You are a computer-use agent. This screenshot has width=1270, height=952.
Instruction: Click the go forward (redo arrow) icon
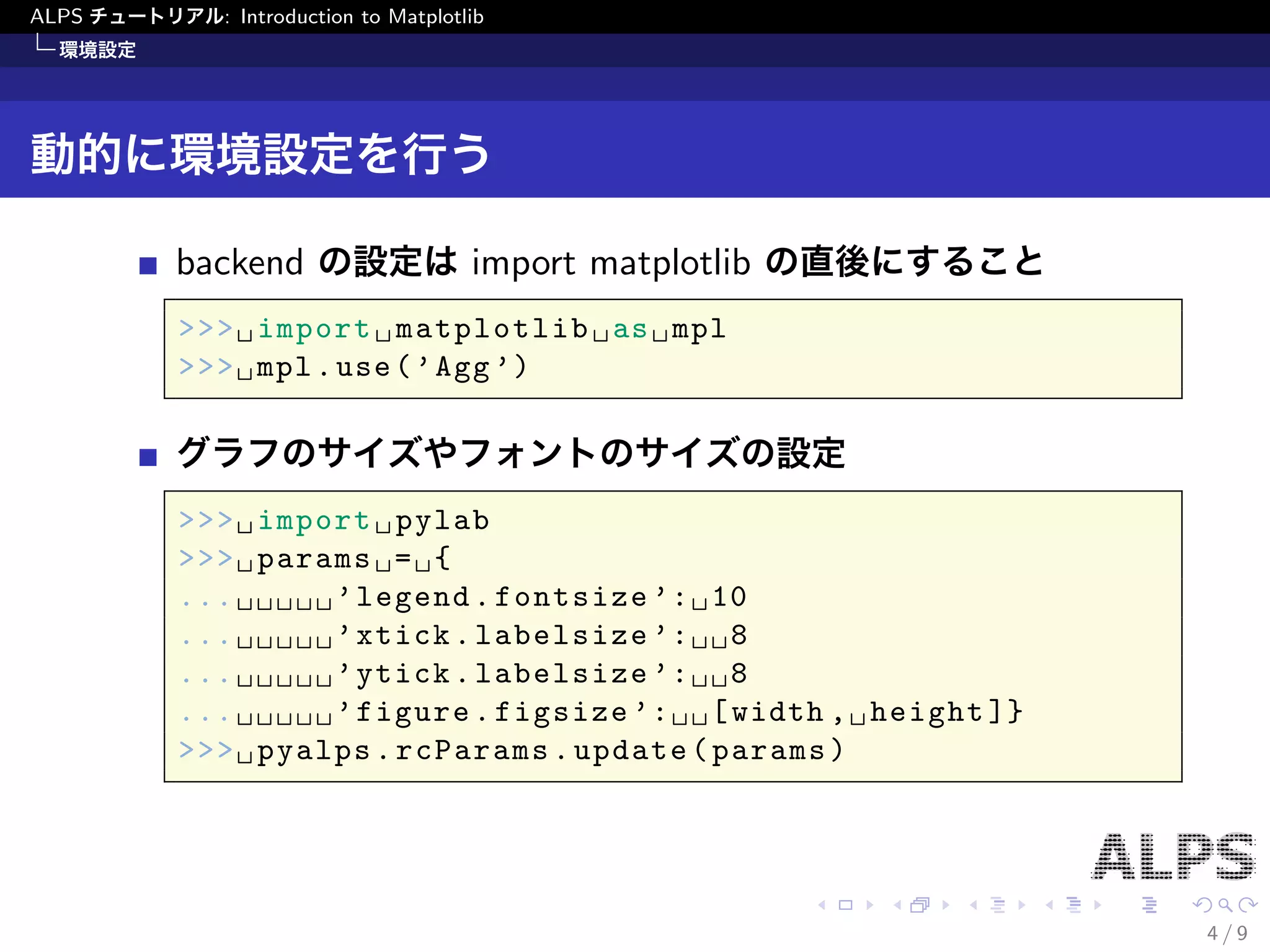click(1248, 905)
